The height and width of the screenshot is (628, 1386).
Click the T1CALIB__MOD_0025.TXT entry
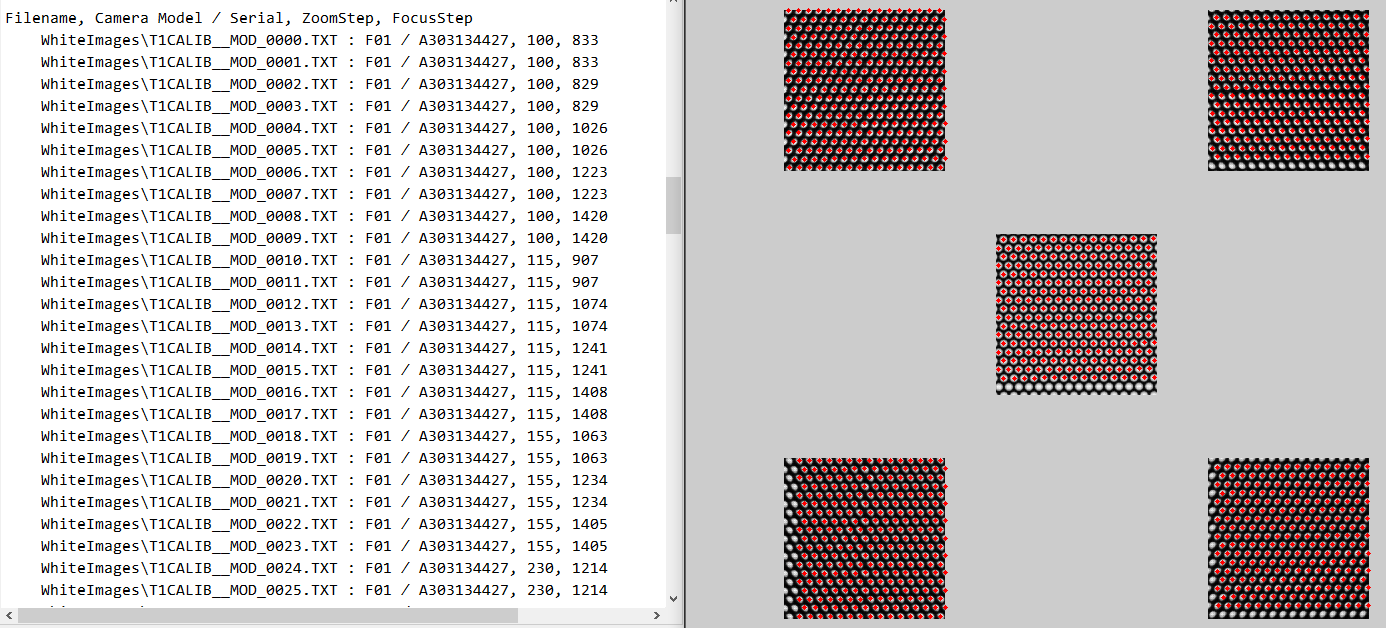(x=324, y=590)
